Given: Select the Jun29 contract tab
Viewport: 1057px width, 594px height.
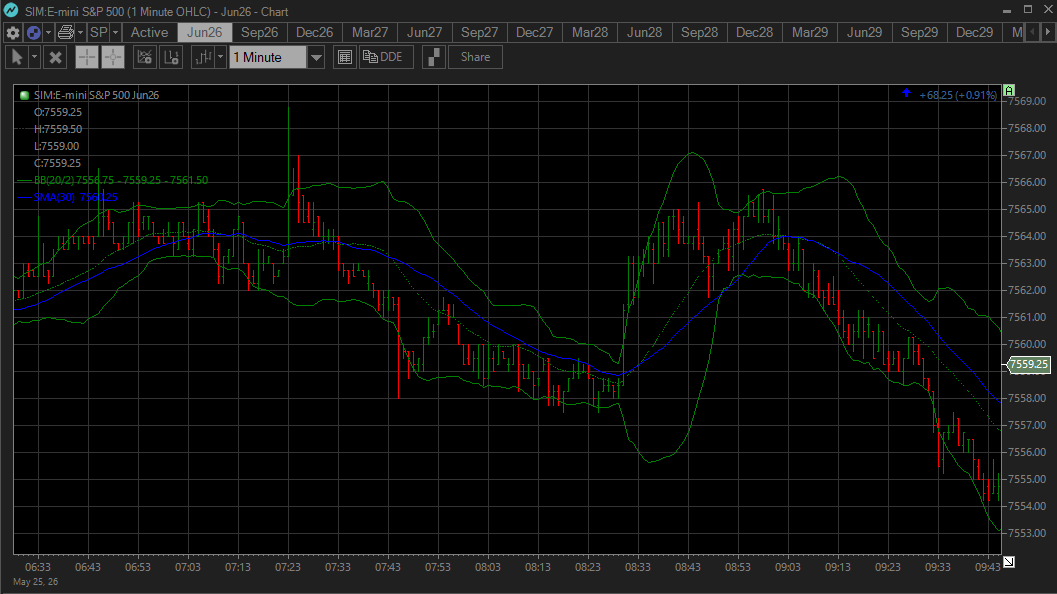Looking at the screenshot, I should (865, 32).
